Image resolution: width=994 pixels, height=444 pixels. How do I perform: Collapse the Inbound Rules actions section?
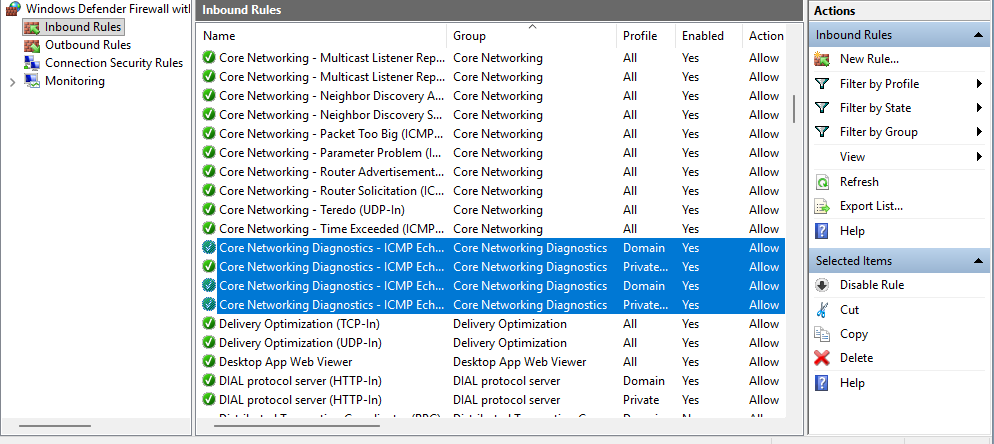pos(979,35)
